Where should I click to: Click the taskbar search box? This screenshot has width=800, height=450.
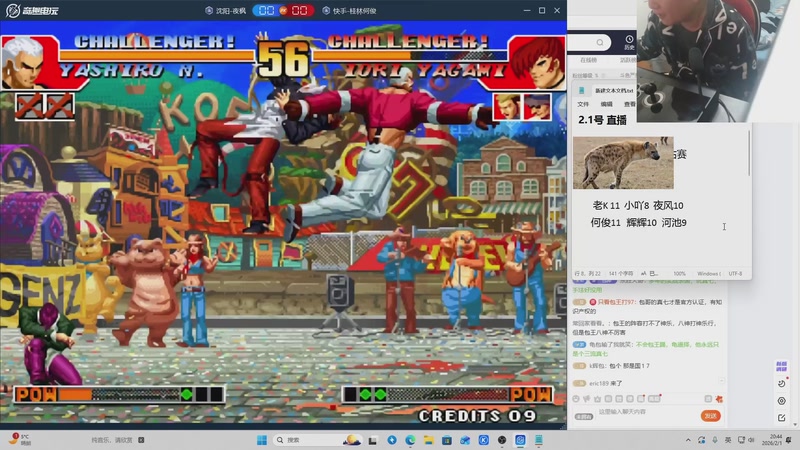coord(317,440)
